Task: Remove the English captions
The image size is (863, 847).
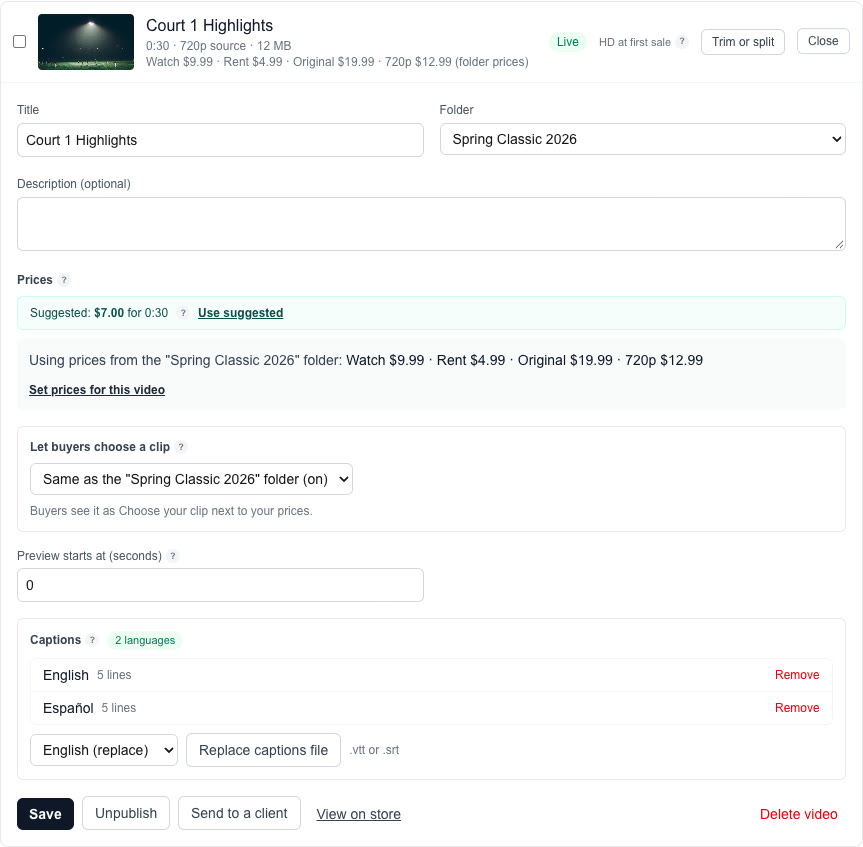Action: pyautogui.click(x=797, y=675)
